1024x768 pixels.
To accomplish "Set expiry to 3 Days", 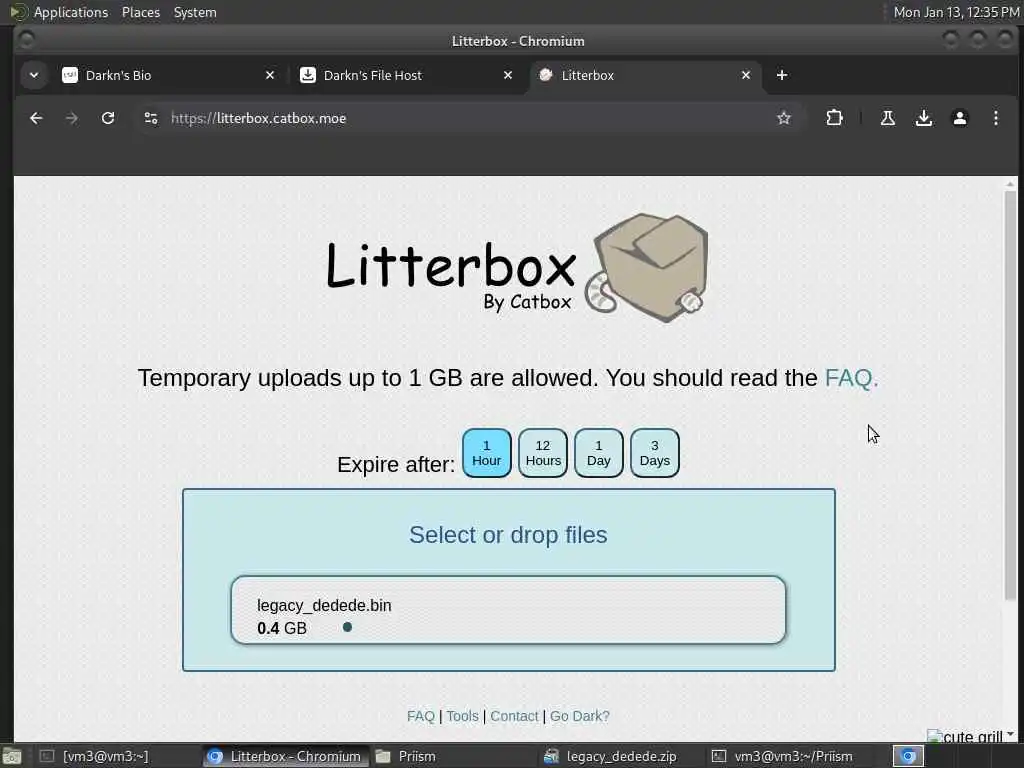I will pos(655,453).
